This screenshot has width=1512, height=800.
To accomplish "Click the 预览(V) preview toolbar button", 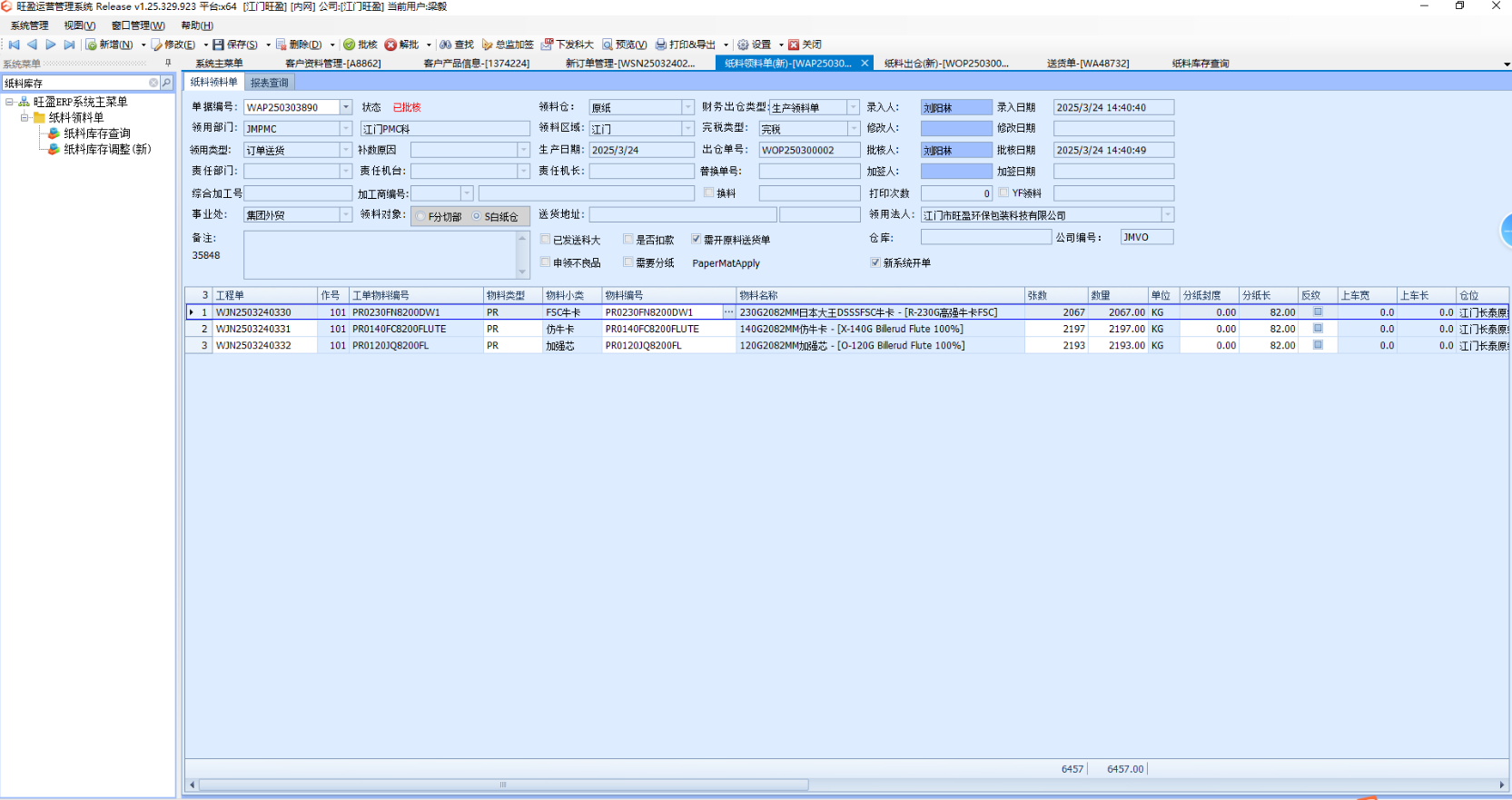I will click(x=625, y=44).
